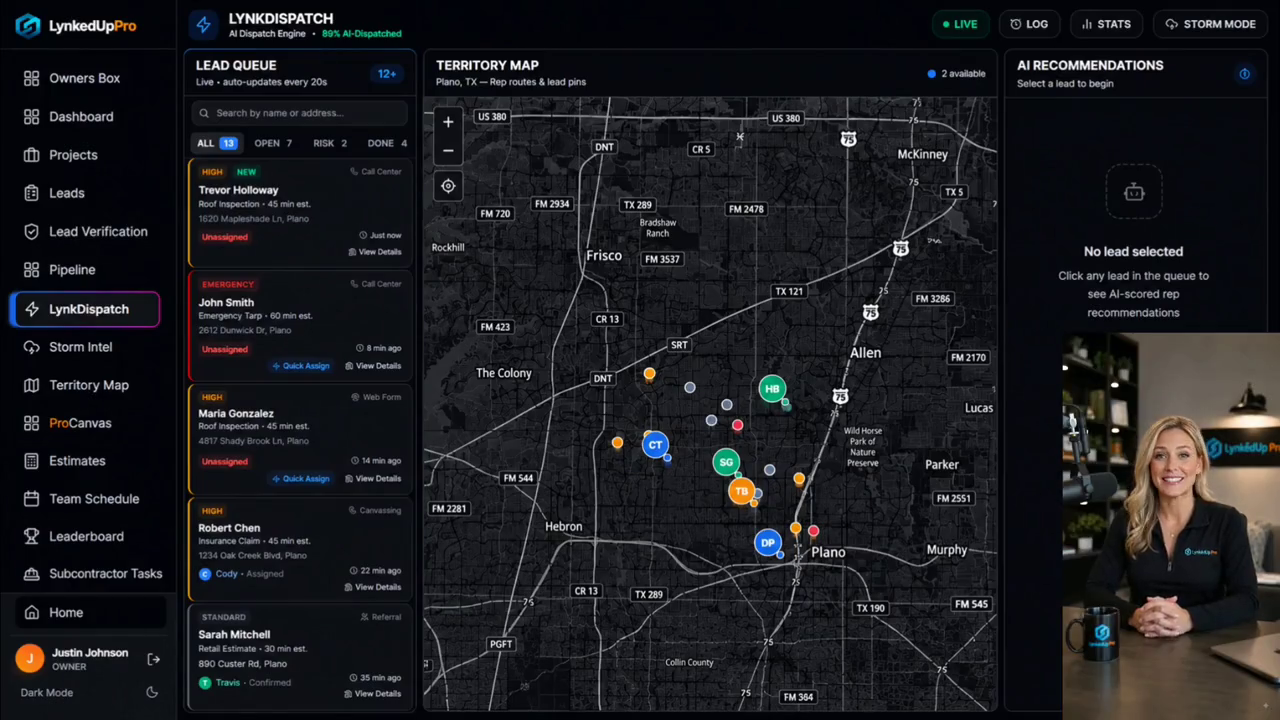1280x720 pixels.
Task: Click the Estimates sidebar icon
Action: (31, 461)
